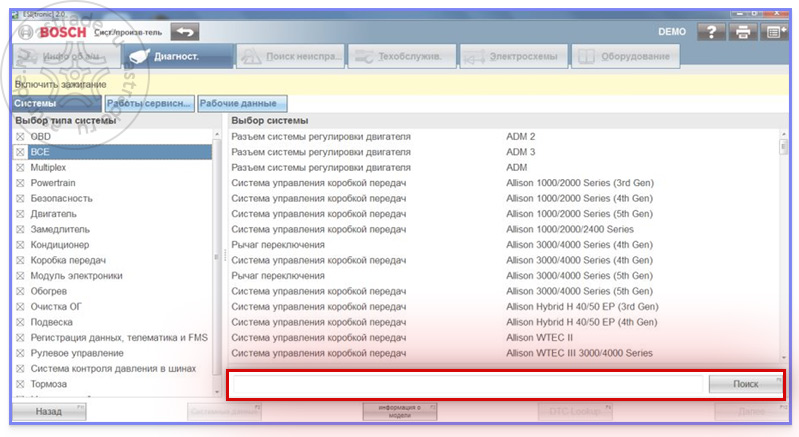
Task: Choose Allison Hybrid H 40/50 EP (3rd Gen)
Action: point(503,307)
